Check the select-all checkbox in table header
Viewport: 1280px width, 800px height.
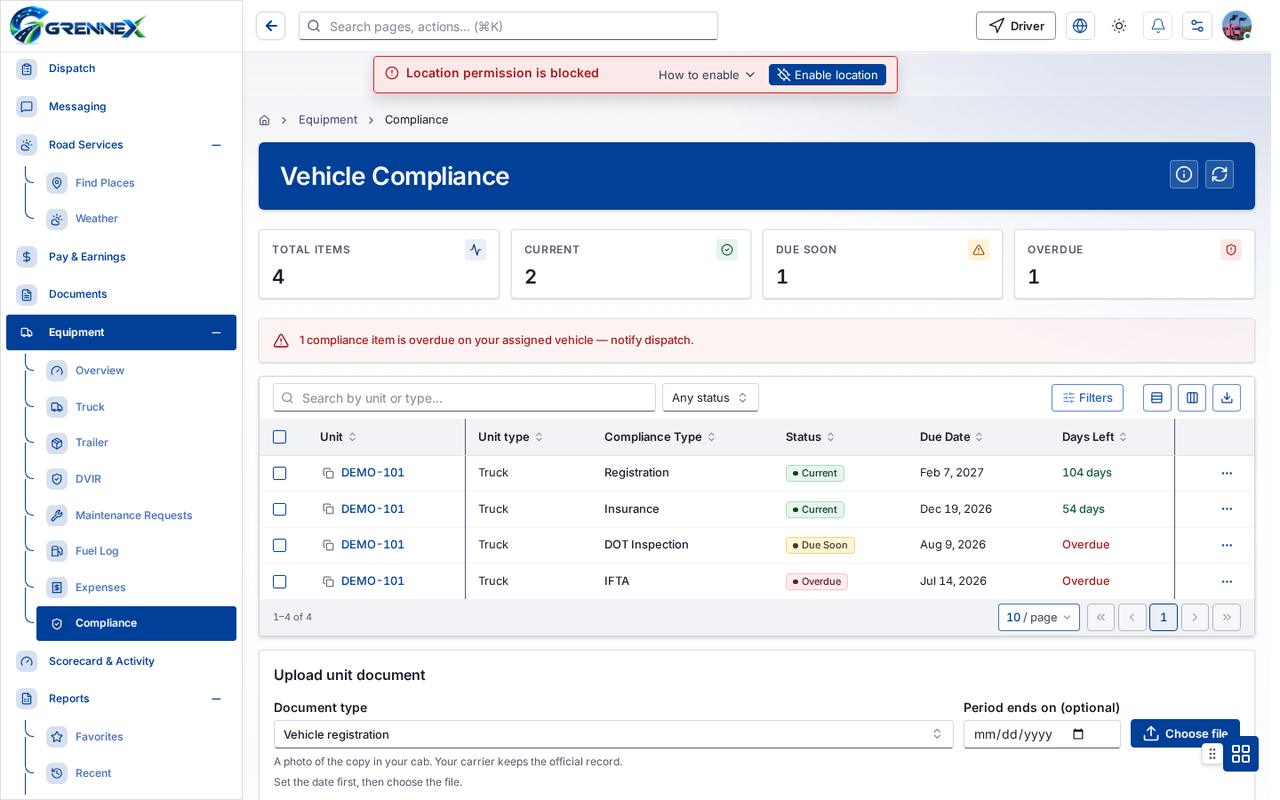pyautogui.click(x=280, y=437)
